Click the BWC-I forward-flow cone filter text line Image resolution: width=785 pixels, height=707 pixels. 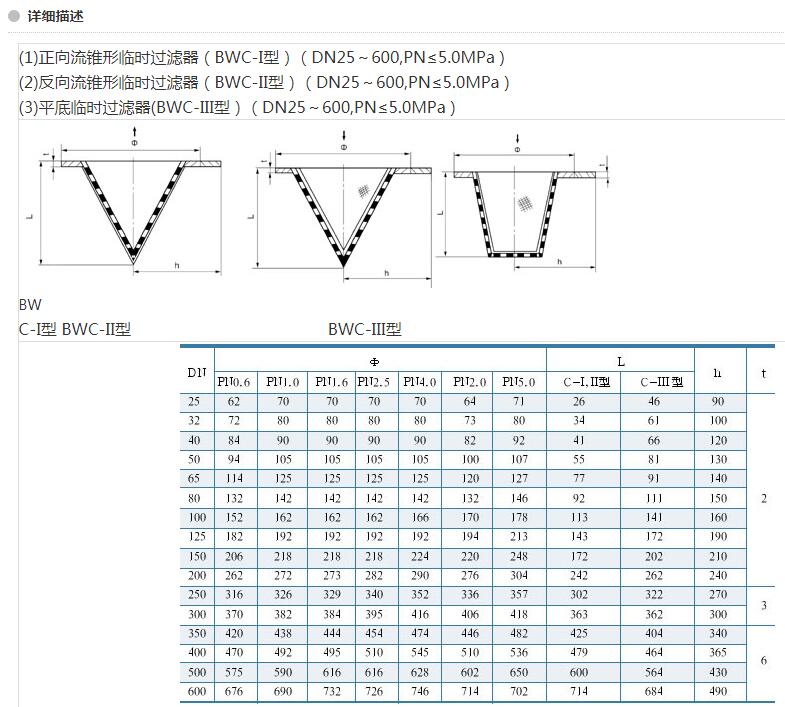[262, 57]
